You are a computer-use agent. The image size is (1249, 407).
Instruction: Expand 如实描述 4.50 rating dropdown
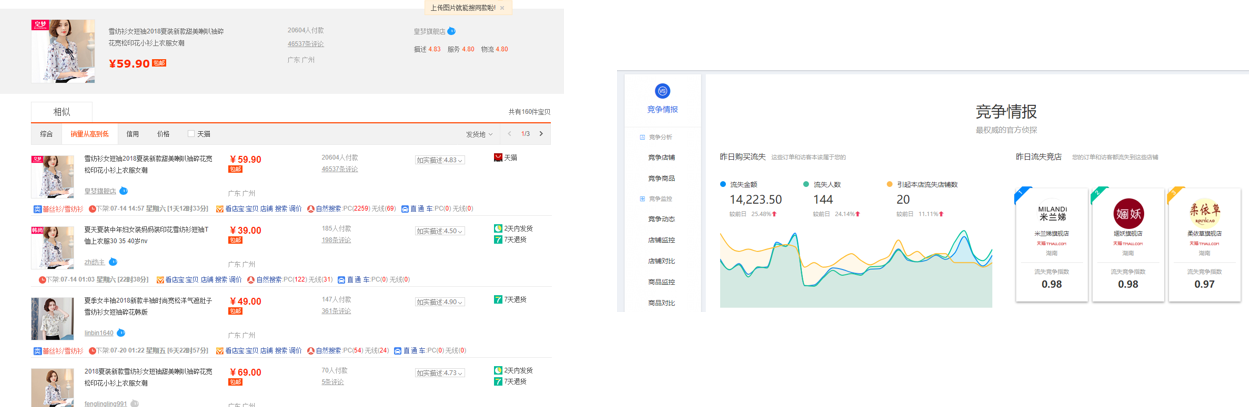440,231
